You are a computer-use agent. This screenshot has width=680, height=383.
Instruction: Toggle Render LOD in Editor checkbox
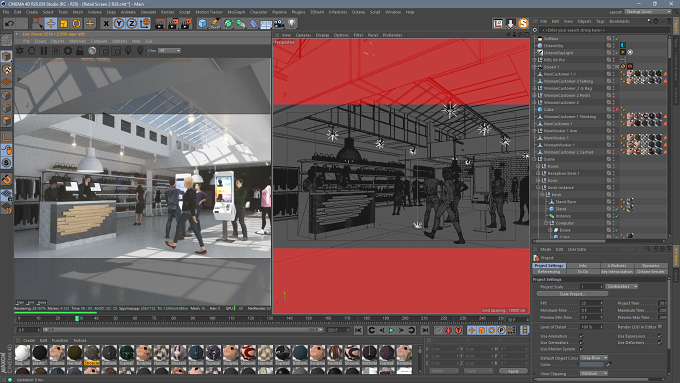[x=660, y=327]
